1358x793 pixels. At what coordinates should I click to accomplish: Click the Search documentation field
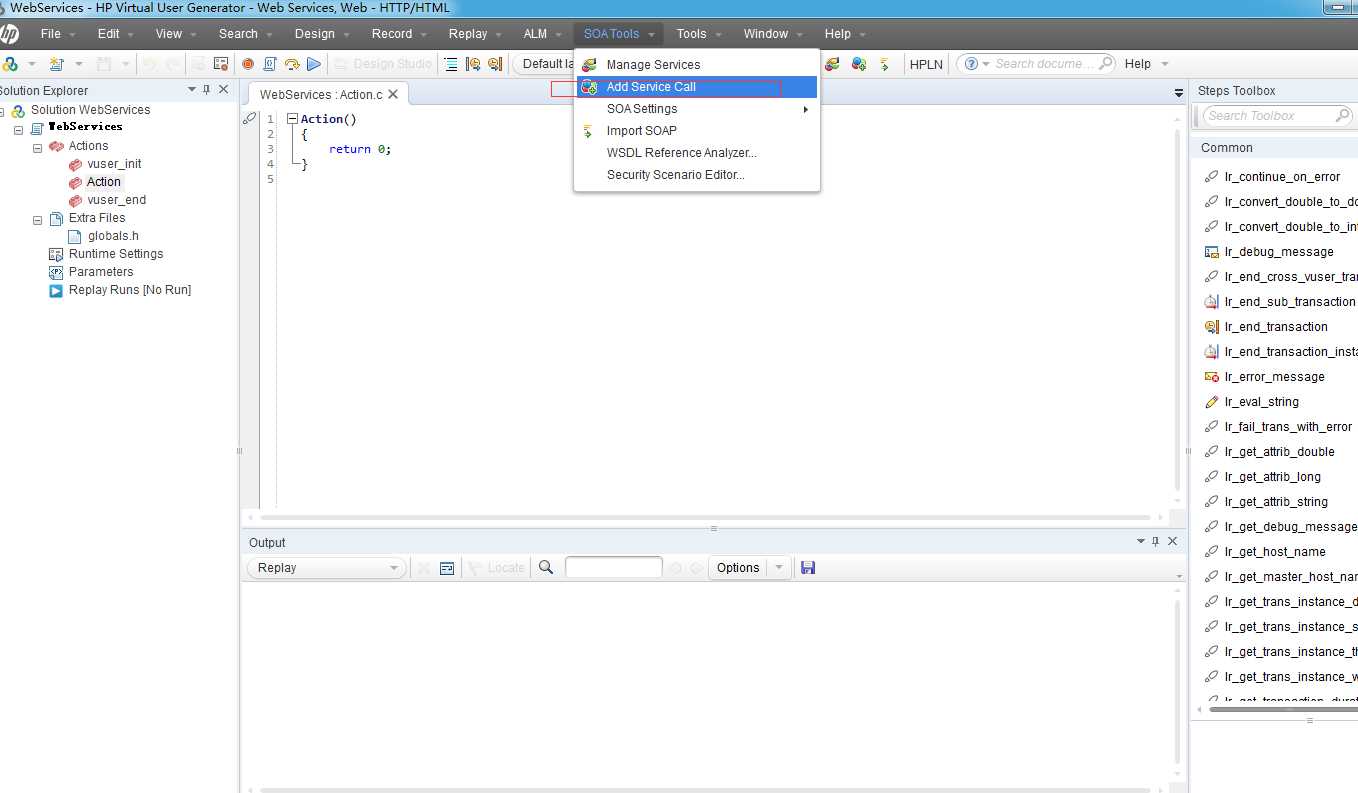click(x=1036, y=64)
